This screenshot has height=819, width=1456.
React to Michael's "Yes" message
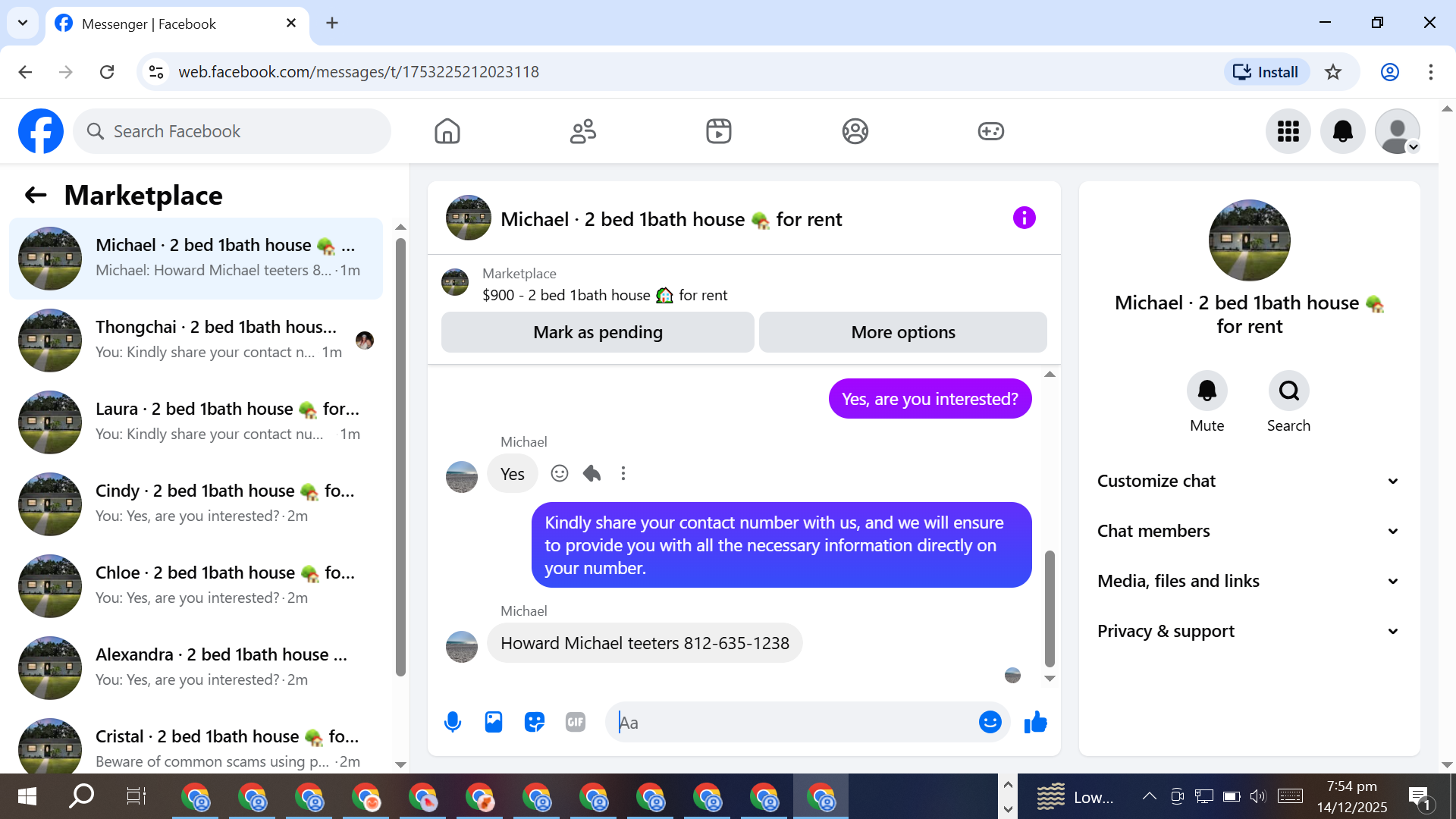tap(560, 473)
